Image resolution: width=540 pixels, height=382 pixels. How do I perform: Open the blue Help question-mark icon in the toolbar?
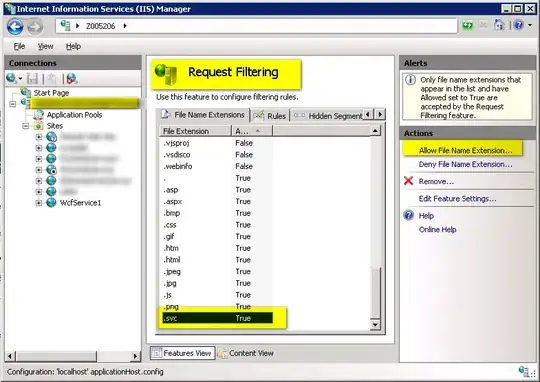click(x=518, y=25)
